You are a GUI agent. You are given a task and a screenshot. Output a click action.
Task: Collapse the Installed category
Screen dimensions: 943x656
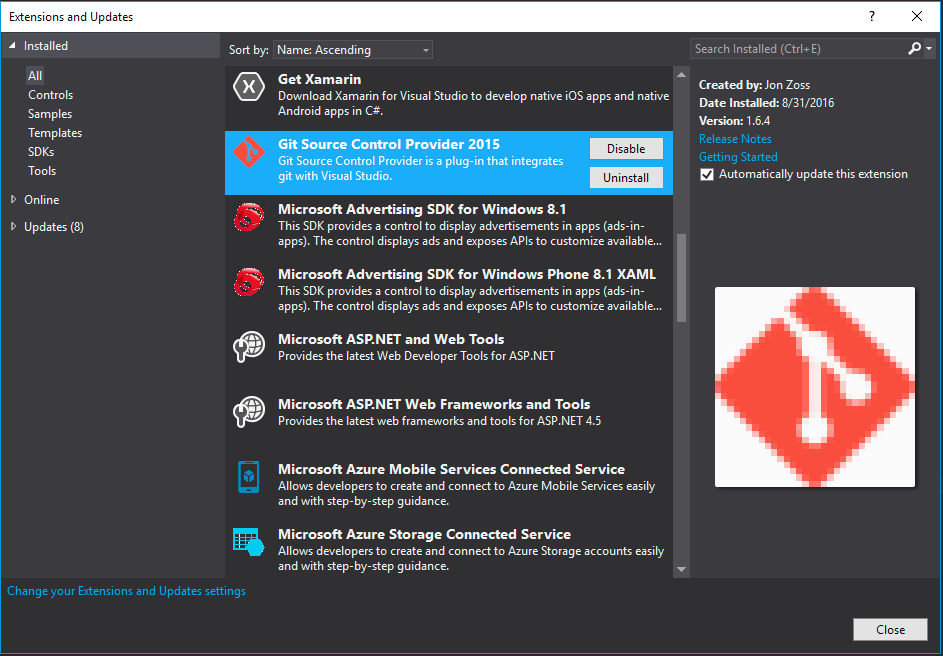point(12,46)
